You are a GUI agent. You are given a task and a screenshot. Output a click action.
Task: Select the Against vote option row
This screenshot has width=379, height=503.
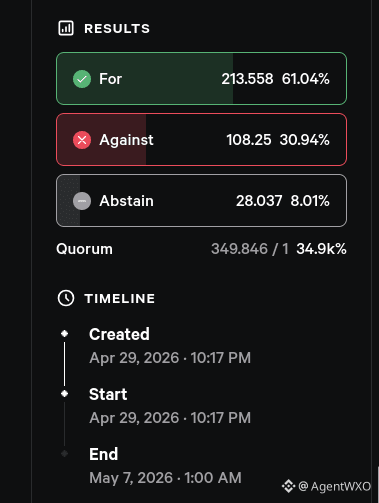[202, 140]
